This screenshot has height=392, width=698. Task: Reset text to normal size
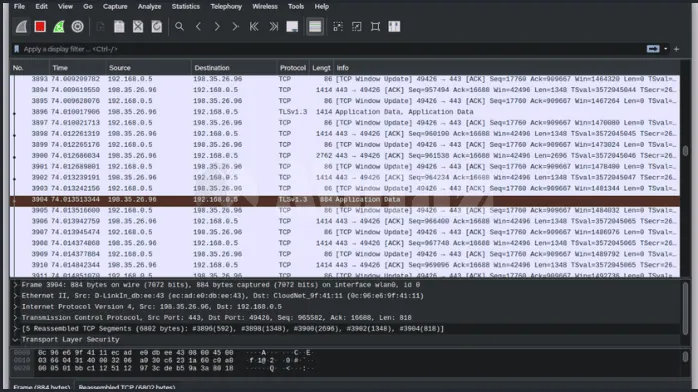[x=375, y=27]
